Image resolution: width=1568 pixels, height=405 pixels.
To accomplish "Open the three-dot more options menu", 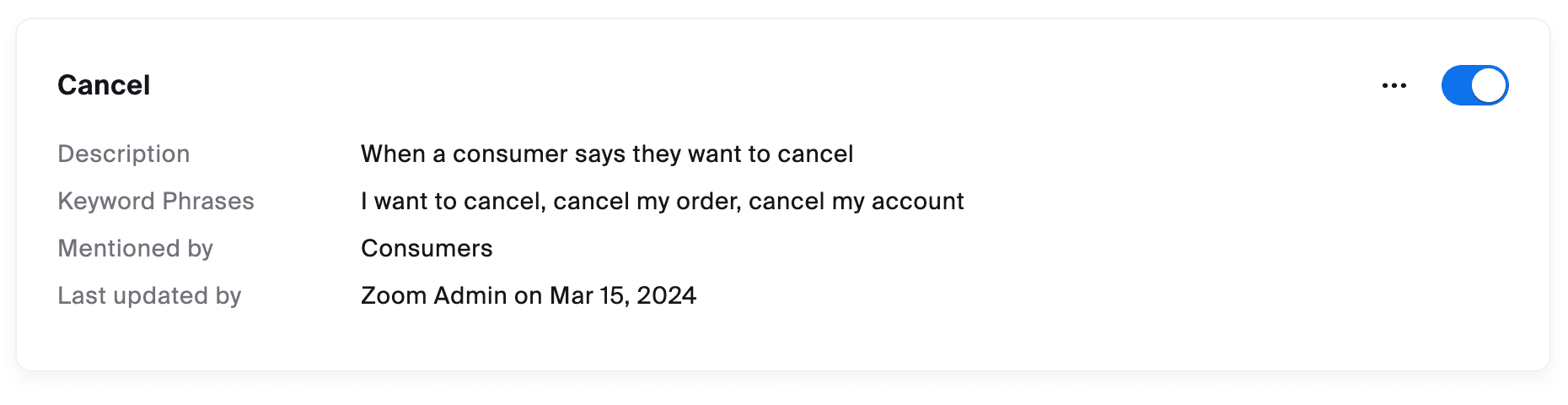I will [x=1394, y=85].
